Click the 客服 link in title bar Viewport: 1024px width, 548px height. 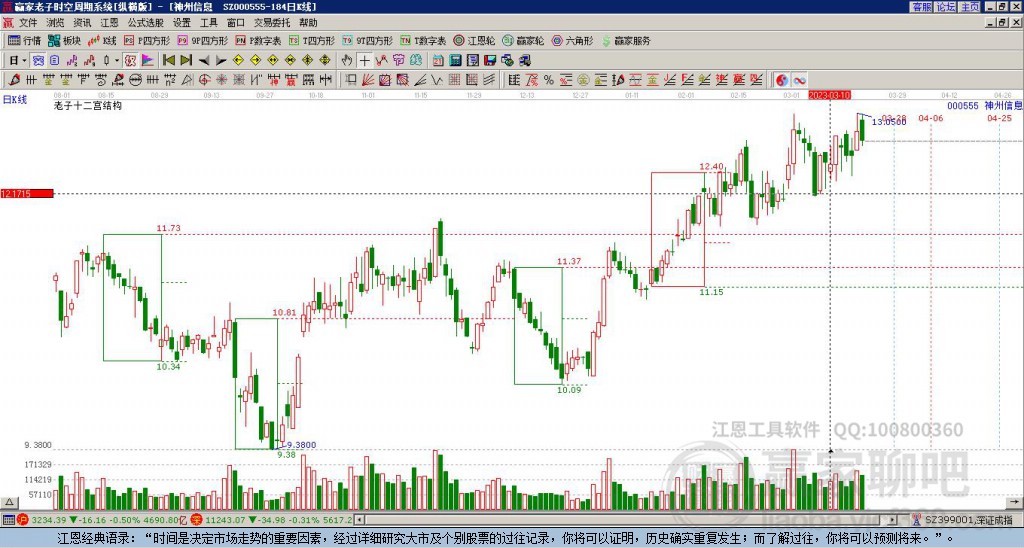921,7
